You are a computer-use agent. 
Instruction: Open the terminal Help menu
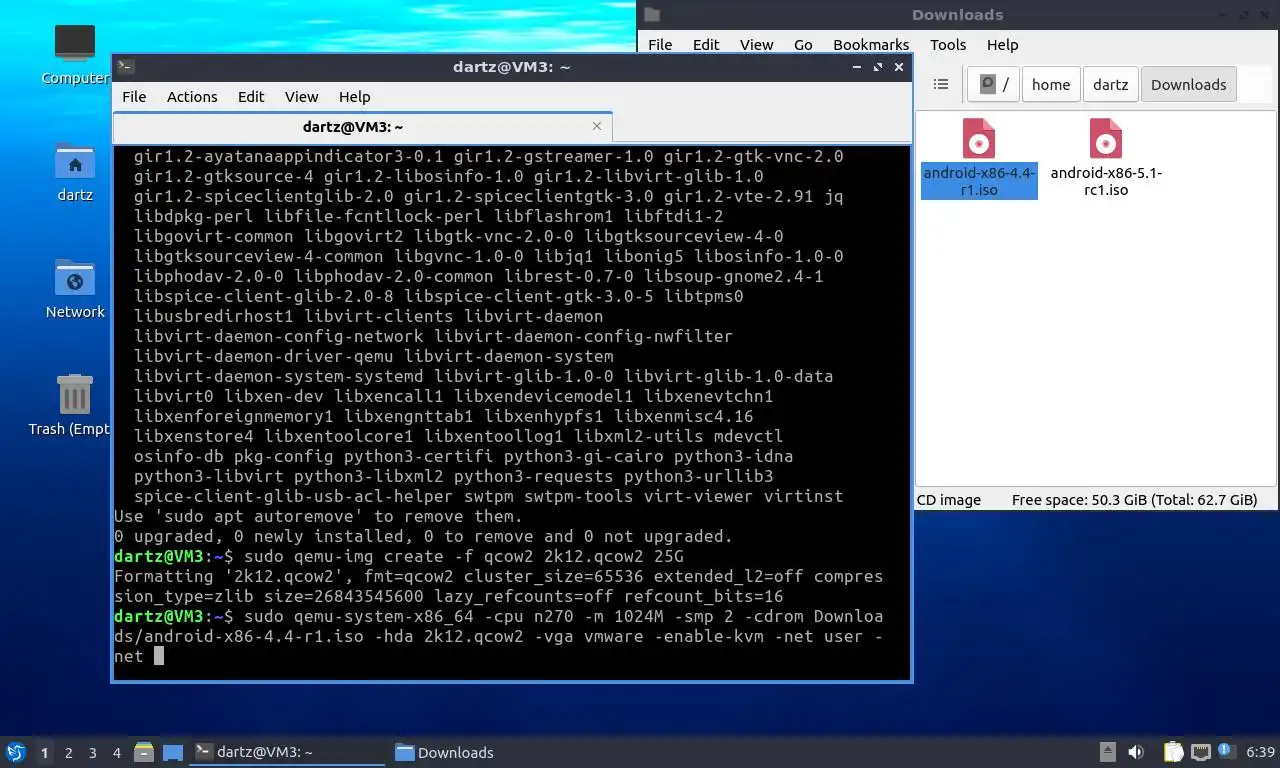pyautogui.click(x=354, y=97)
